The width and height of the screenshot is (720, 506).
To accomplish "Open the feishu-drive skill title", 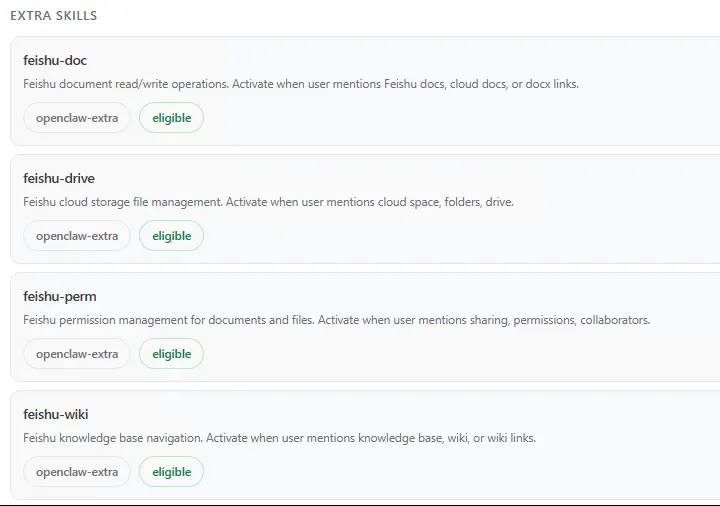I will [x=59, y=179].
